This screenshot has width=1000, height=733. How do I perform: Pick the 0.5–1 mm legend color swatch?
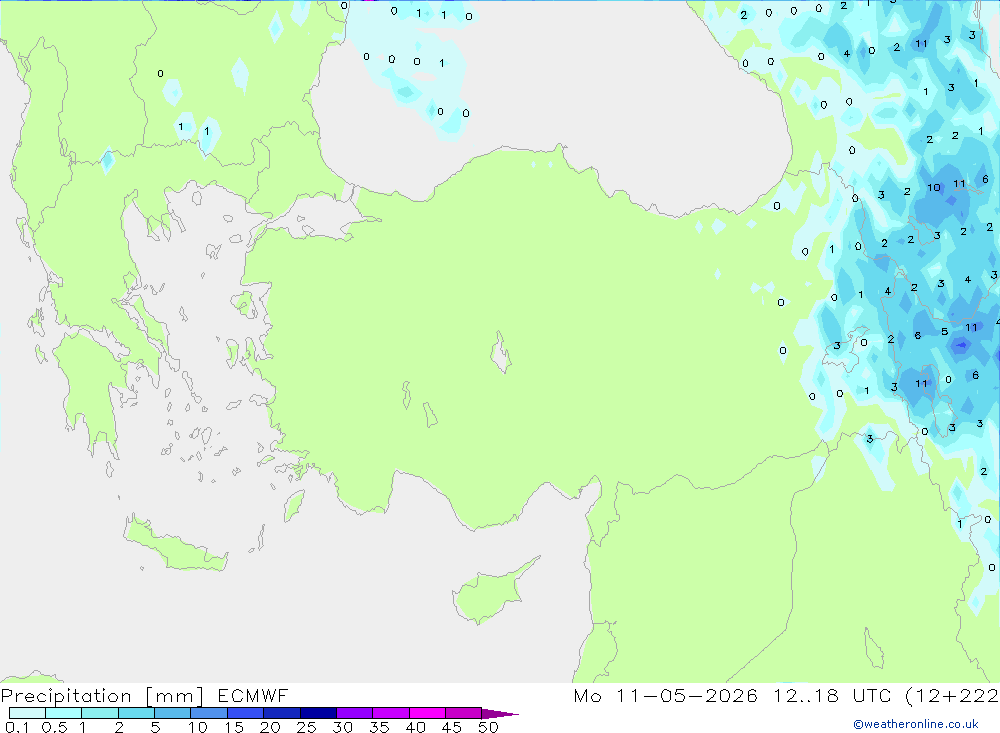pyautogui.click(x=64, y=713)
